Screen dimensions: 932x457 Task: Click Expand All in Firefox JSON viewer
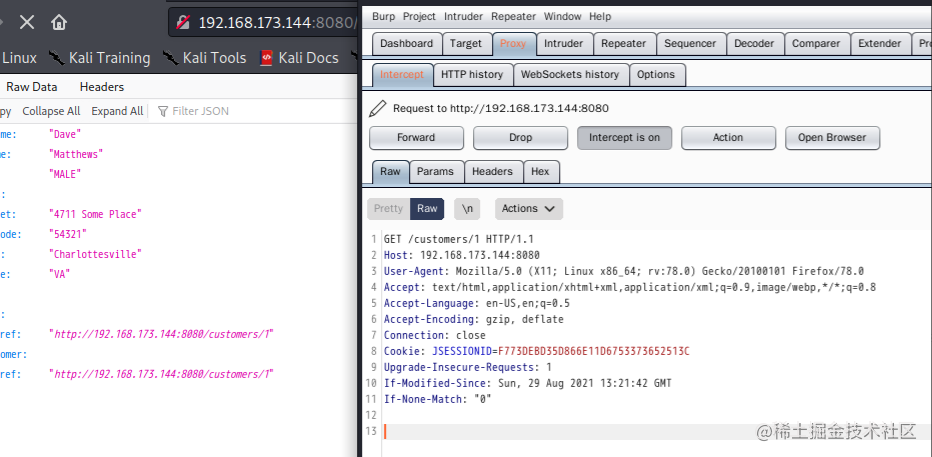(117, 111)
